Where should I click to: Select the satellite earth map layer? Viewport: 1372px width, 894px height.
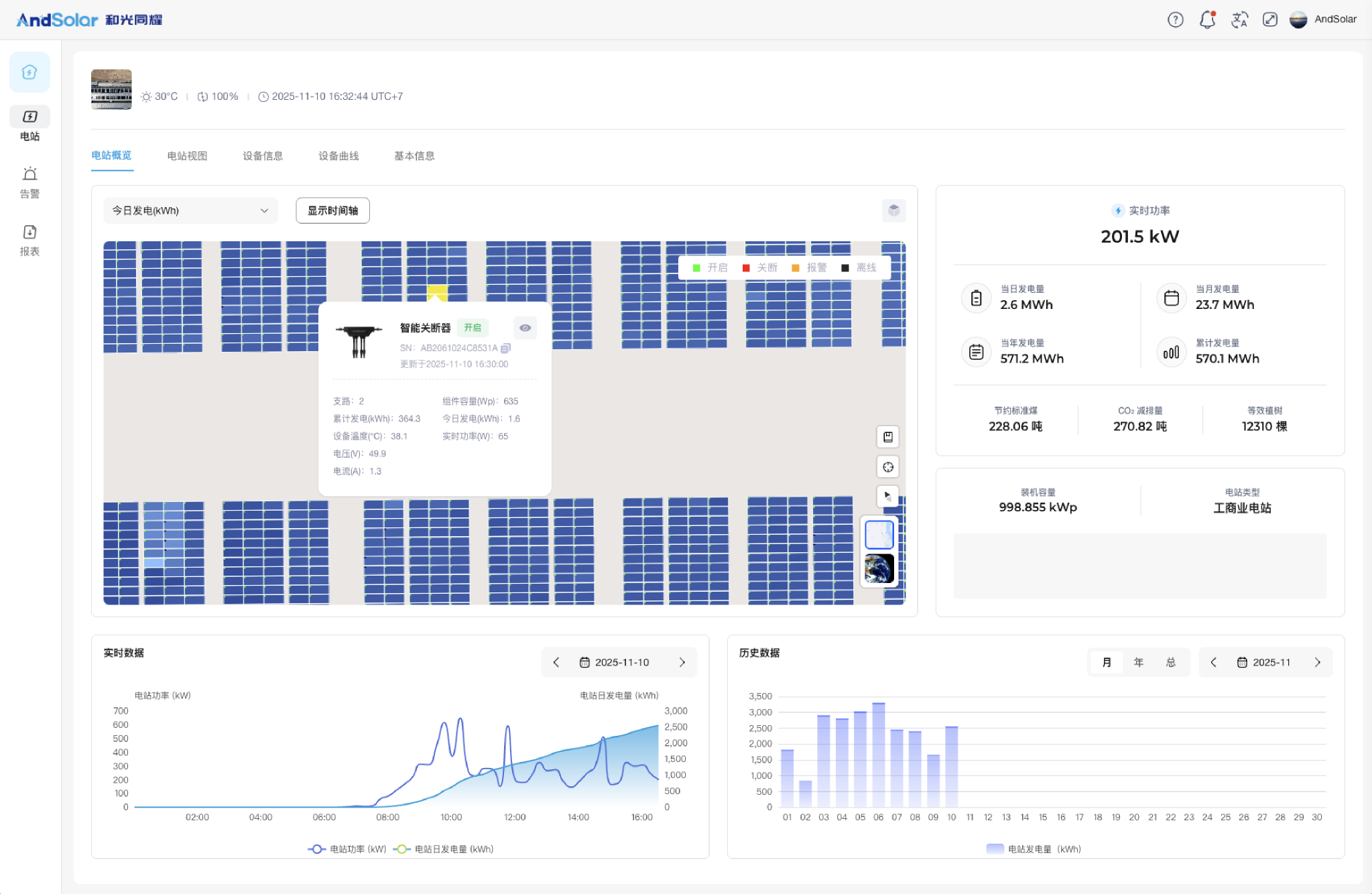879,568
